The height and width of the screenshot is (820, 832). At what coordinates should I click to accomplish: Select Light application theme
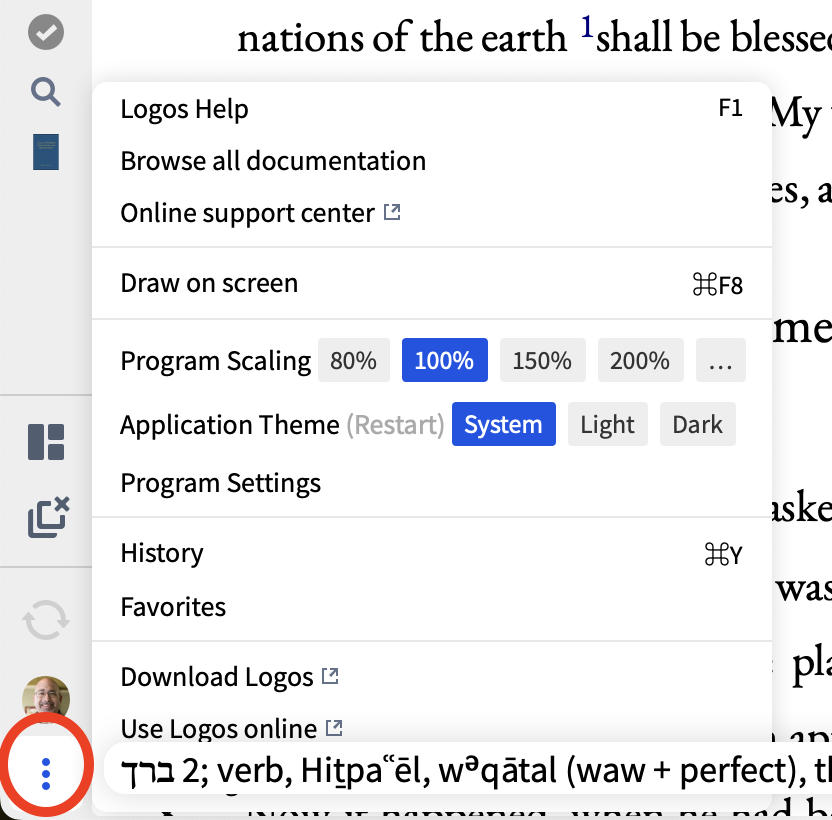(608, 424)
